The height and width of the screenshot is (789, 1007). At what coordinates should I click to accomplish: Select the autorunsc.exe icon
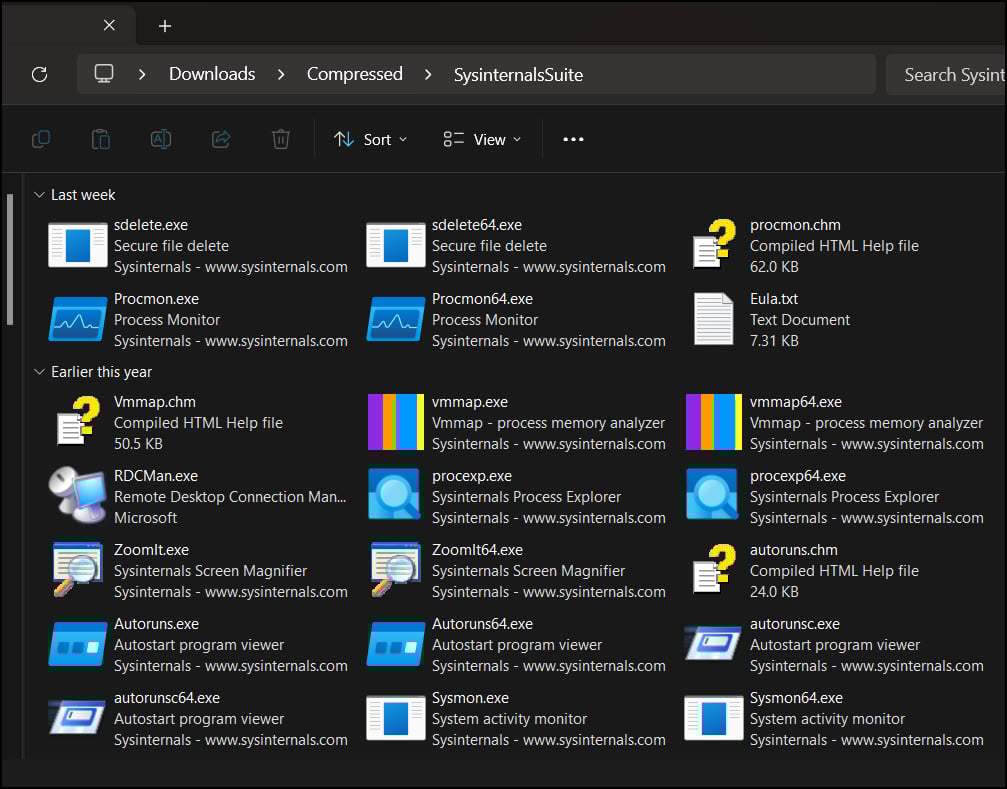713,643
